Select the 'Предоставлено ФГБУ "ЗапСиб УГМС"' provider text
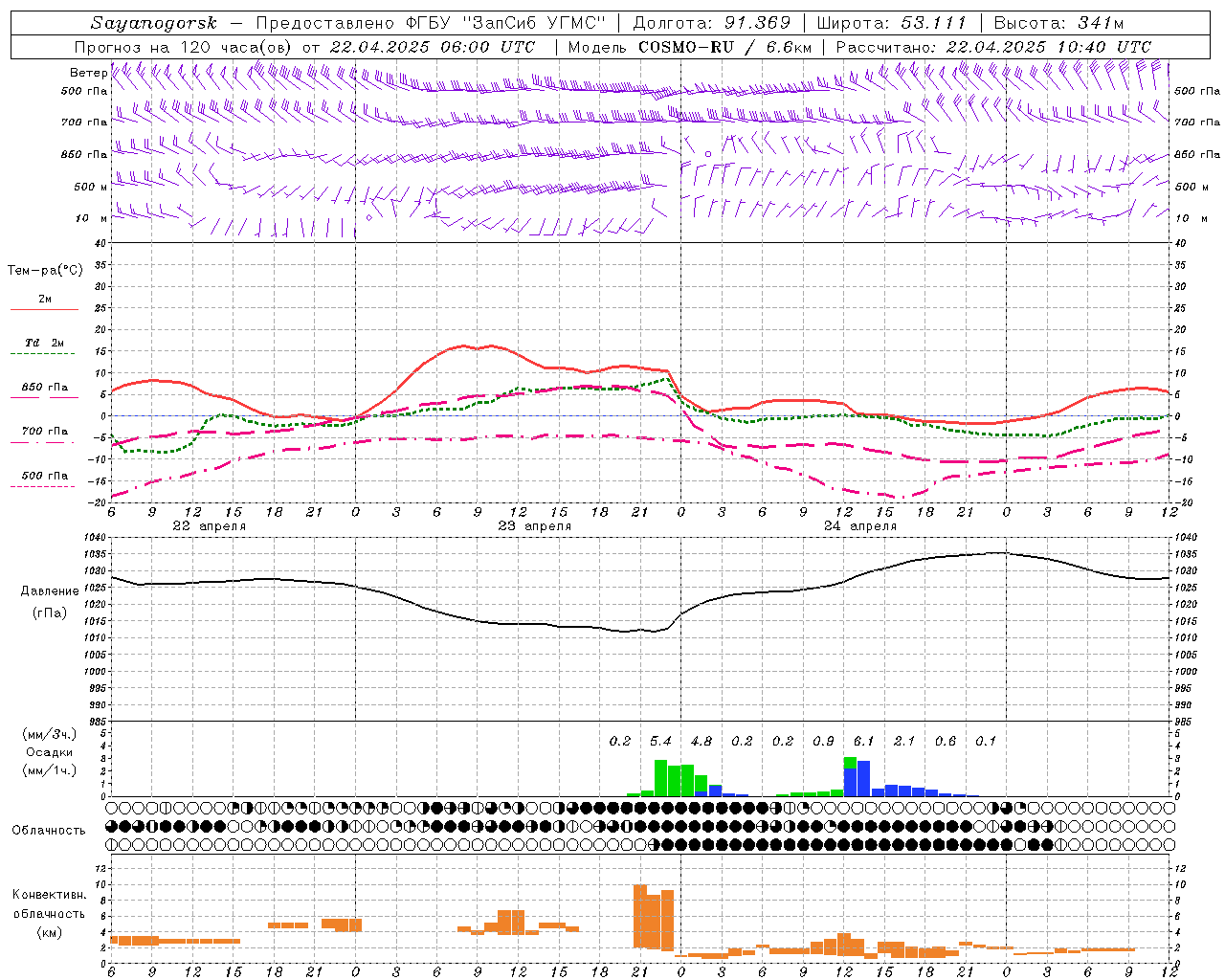The width and height of the screenshot is (1225, 980). coord(433,23)
